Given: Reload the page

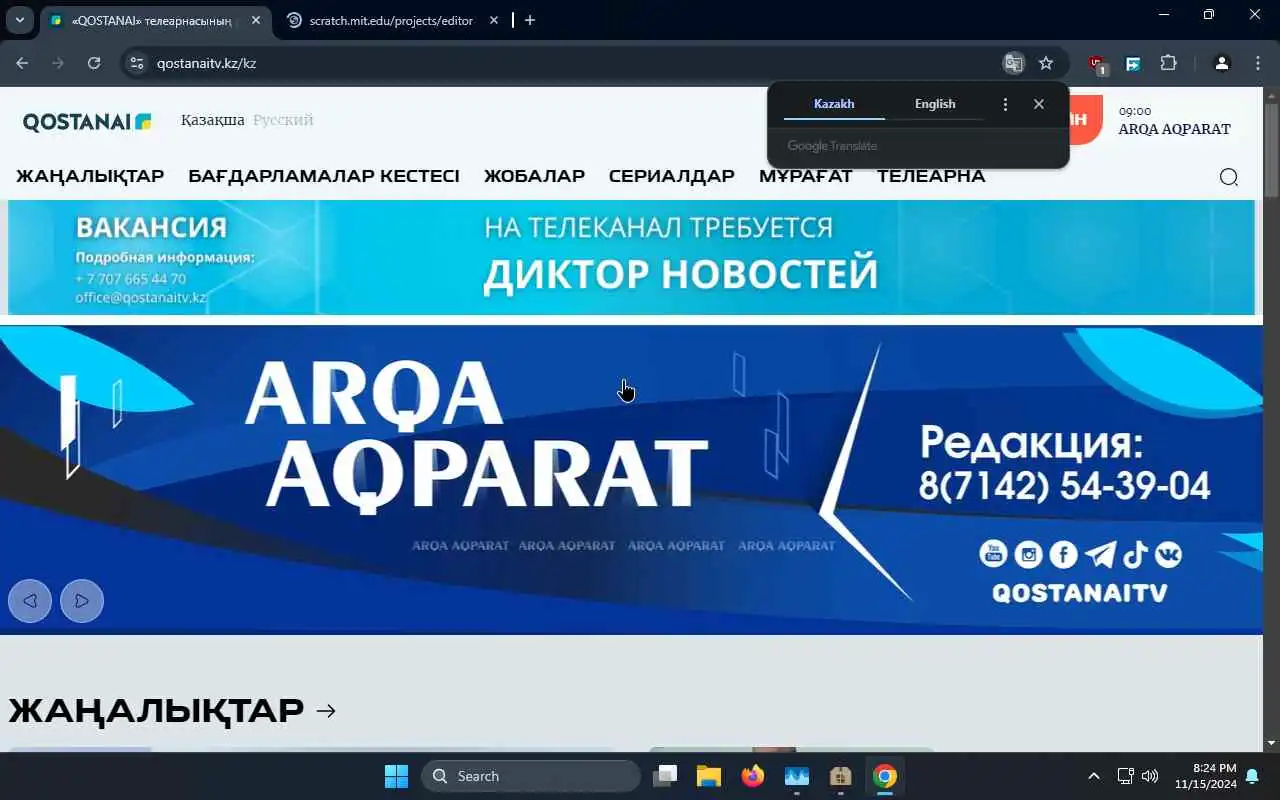Looking at the screenshot, I should click(94, 63).
